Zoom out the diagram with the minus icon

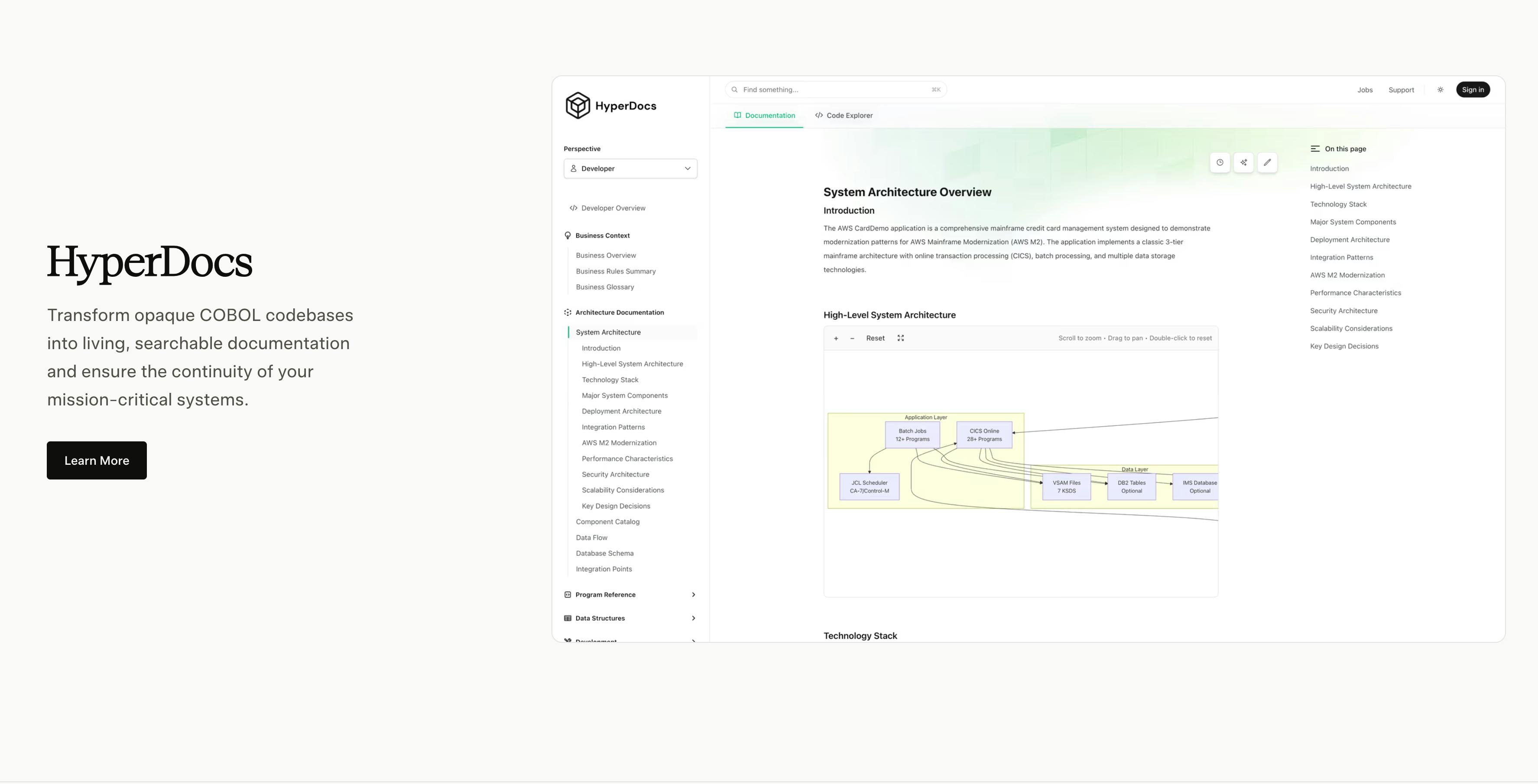(x=852, y=339)
